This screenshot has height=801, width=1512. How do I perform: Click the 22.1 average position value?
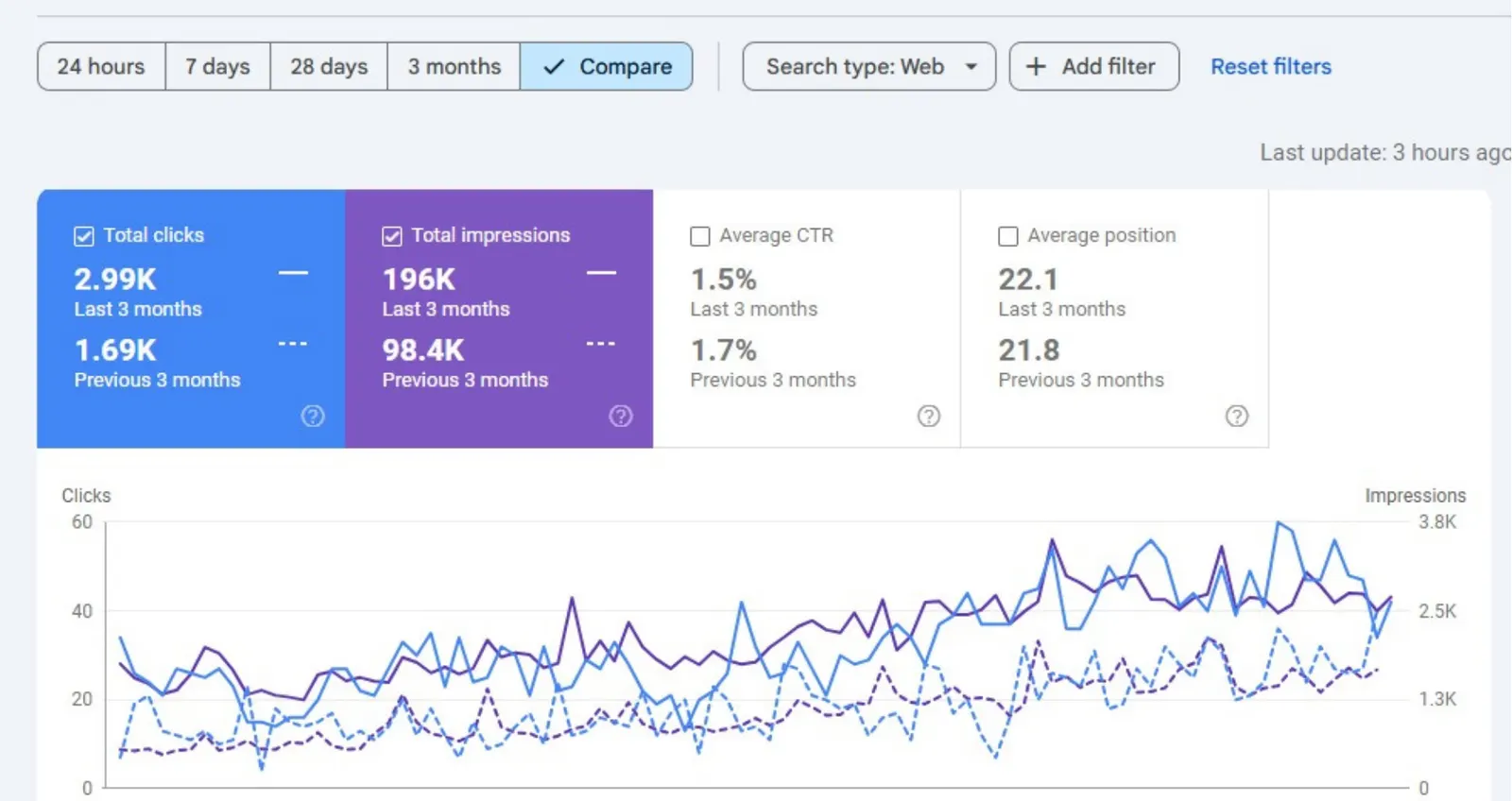coord(1028,280)
